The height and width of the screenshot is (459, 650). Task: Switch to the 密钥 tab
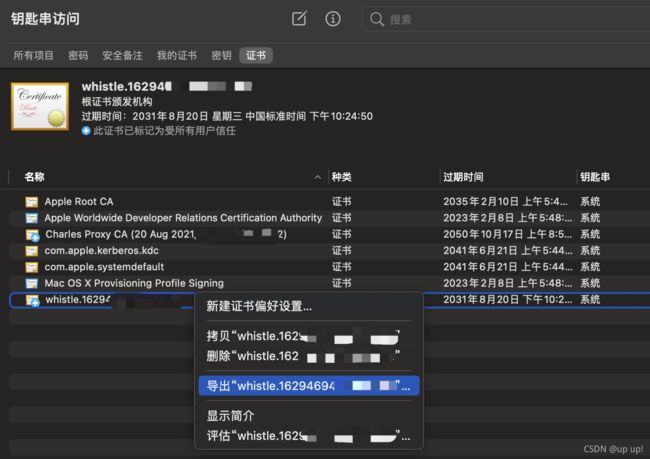pos(221,55)
